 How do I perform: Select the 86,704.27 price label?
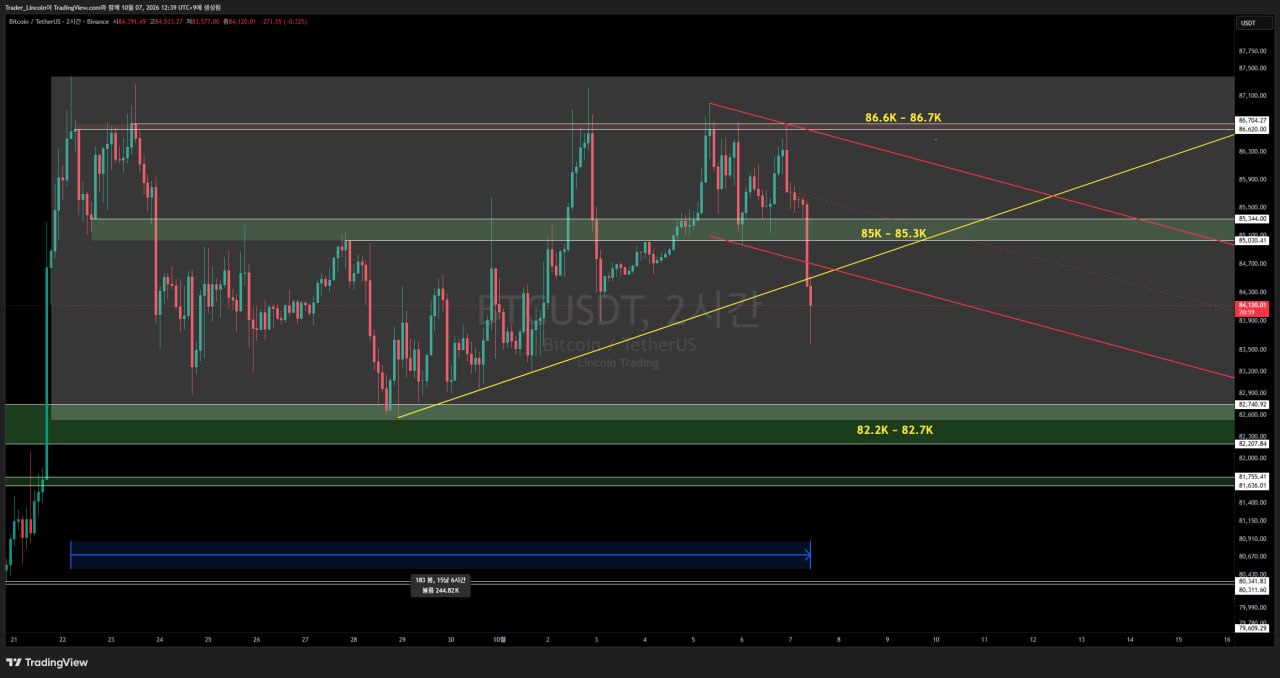(1252, 120)
